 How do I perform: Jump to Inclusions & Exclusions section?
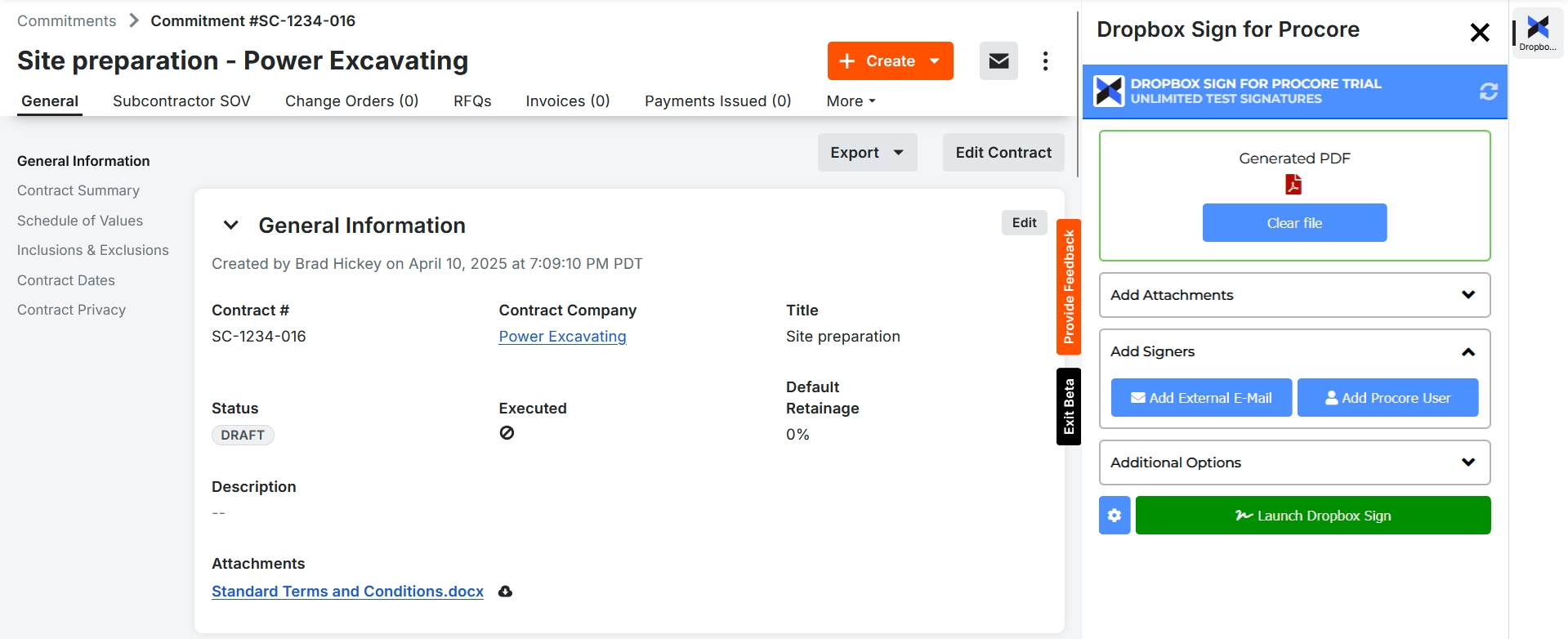[x=93, y=250]
